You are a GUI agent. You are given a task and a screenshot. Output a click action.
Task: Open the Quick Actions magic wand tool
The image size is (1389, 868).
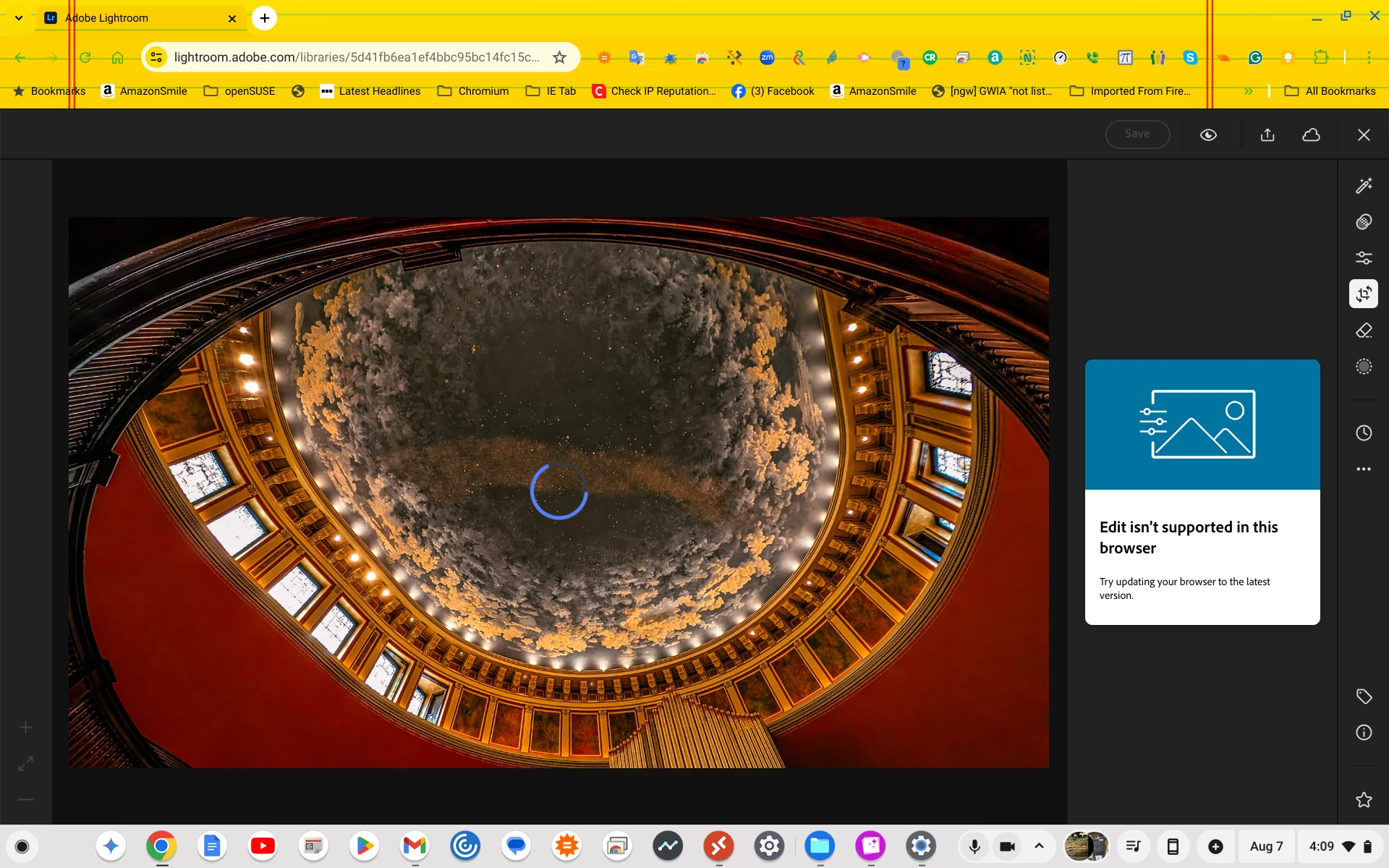(x=1364, y=186)
